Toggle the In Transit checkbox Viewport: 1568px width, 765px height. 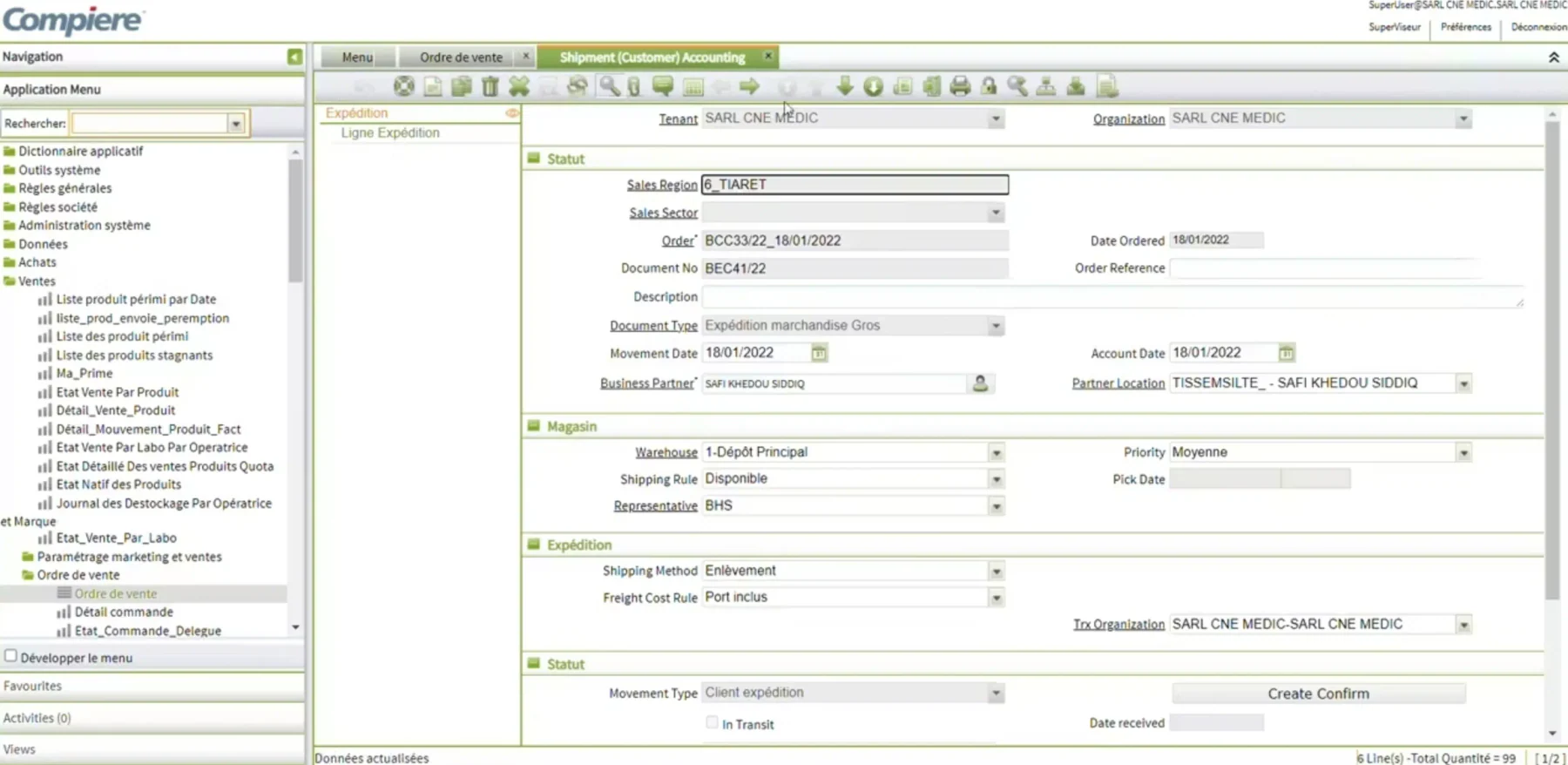(712, 722)
